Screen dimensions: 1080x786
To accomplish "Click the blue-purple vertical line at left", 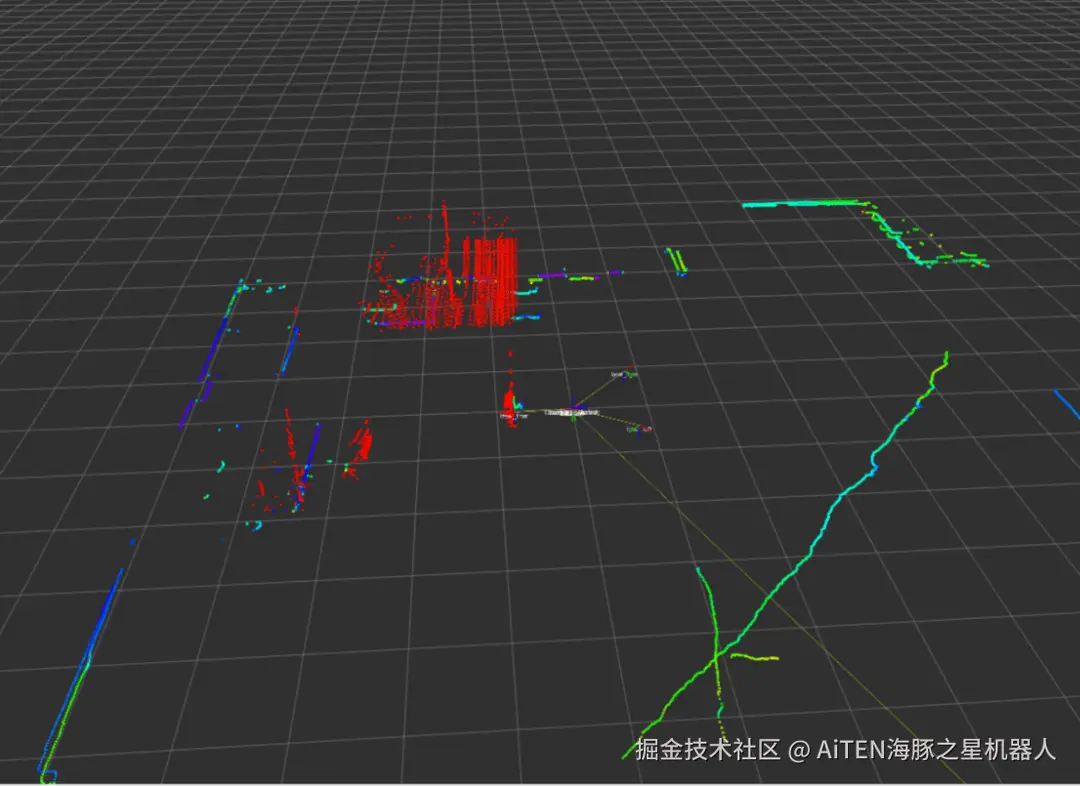I will 212,355.
